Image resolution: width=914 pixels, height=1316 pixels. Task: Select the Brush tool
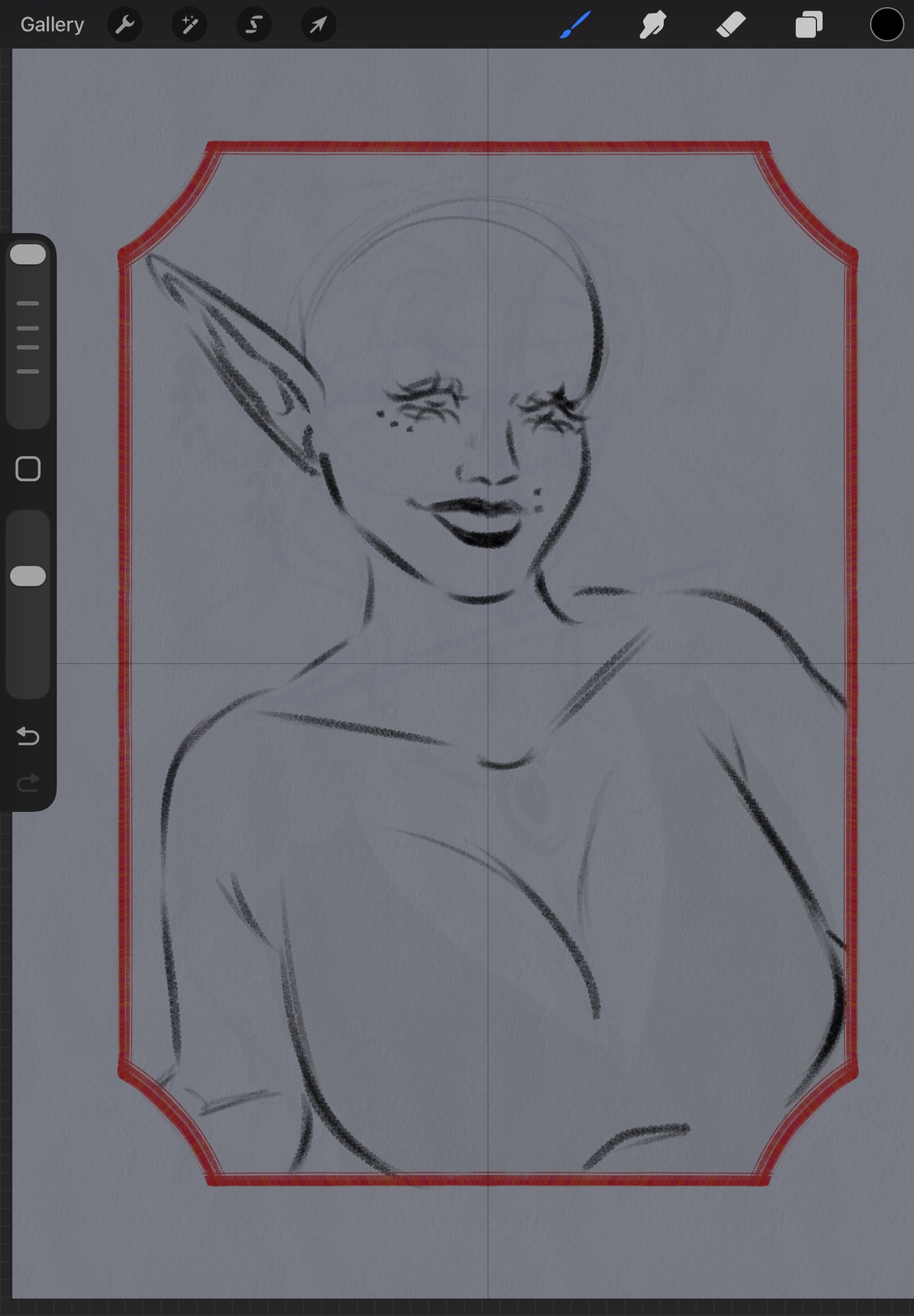(x=574, y=25)
